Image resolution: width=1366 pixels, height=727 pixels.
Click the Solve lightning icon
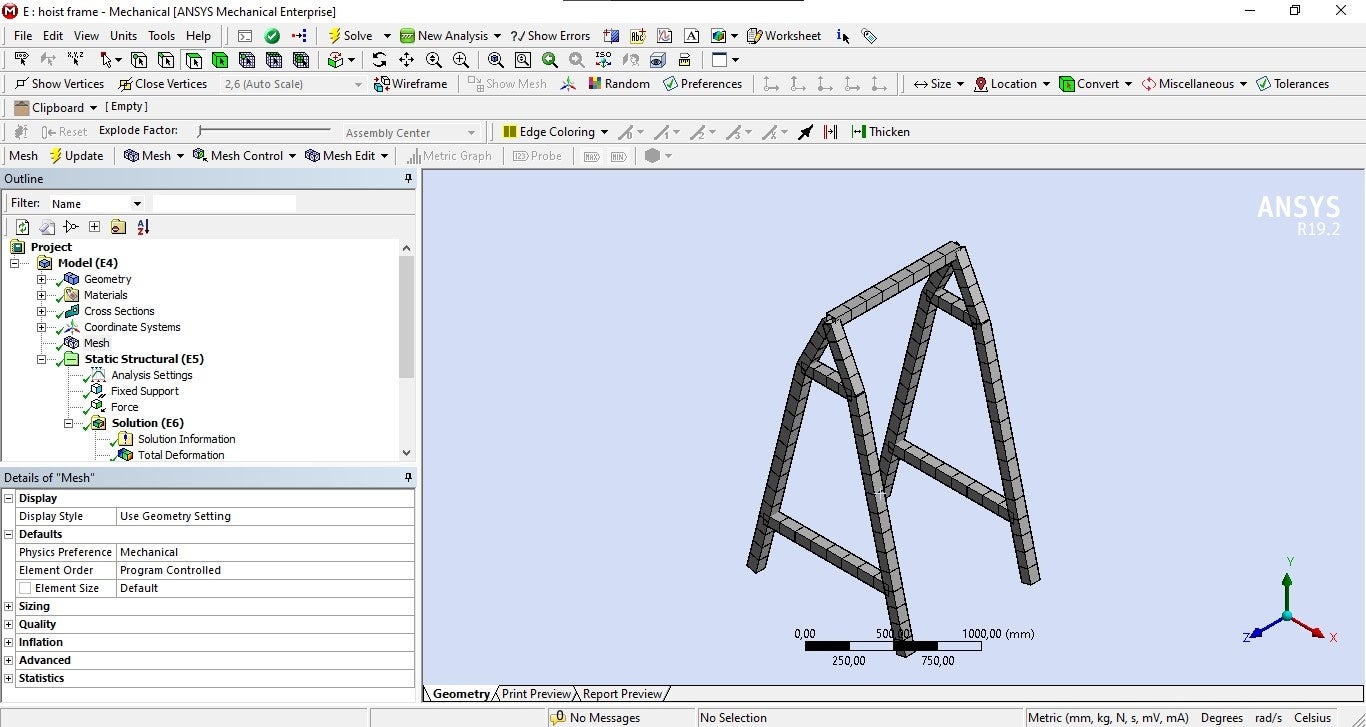coord(336,36)
